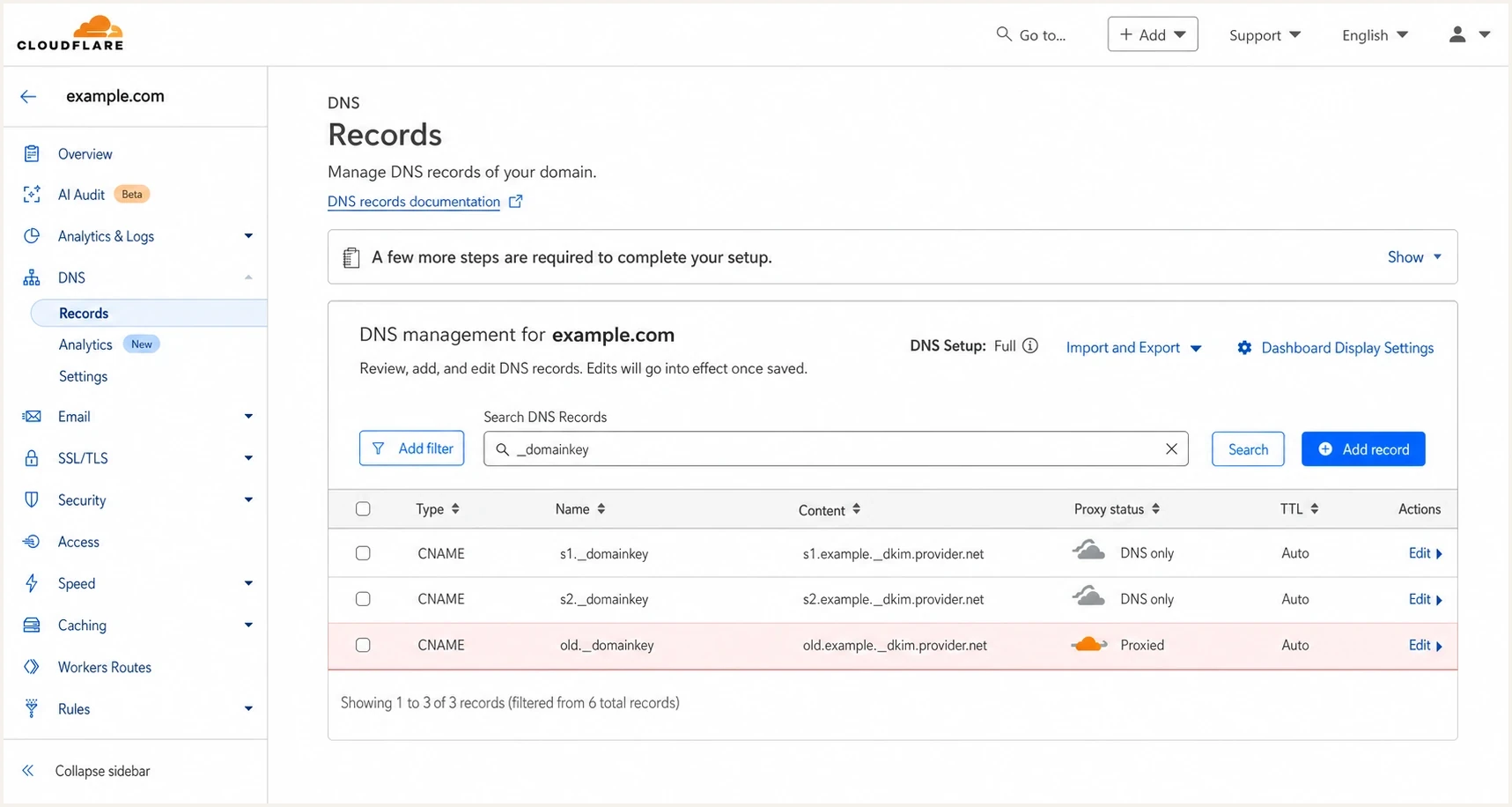Expand the Analytics & Logs menu
This screenshot has width=1512, height=807.
[x=248, y=236]
